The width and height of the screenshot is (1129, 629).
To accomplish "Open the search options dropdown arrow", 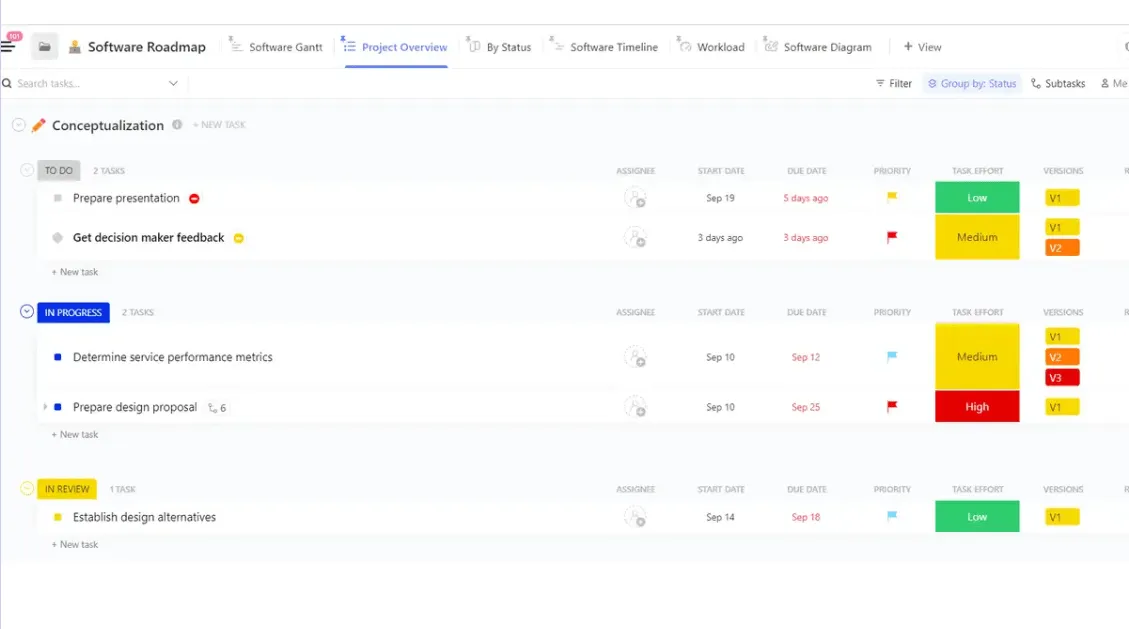I will [x=173, y=83].
